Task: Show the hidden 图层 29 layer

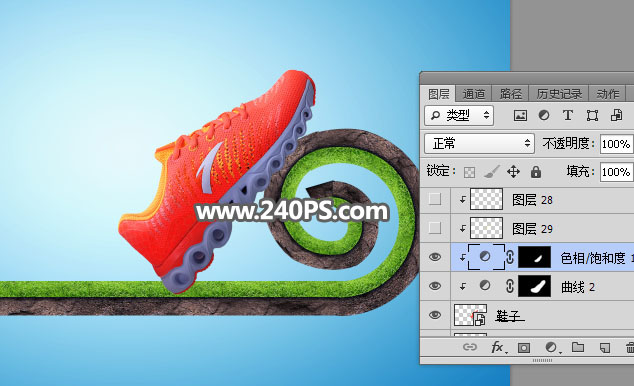Action: click(435, 228)
